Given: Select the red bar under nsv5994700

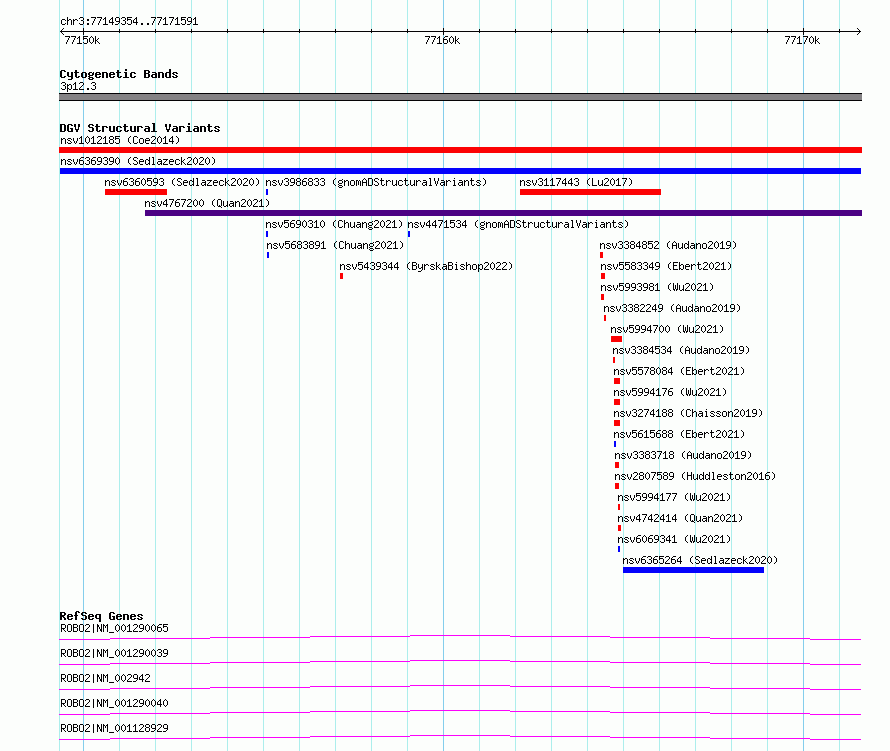Looking at the screenshot, I should pos(616,339).
